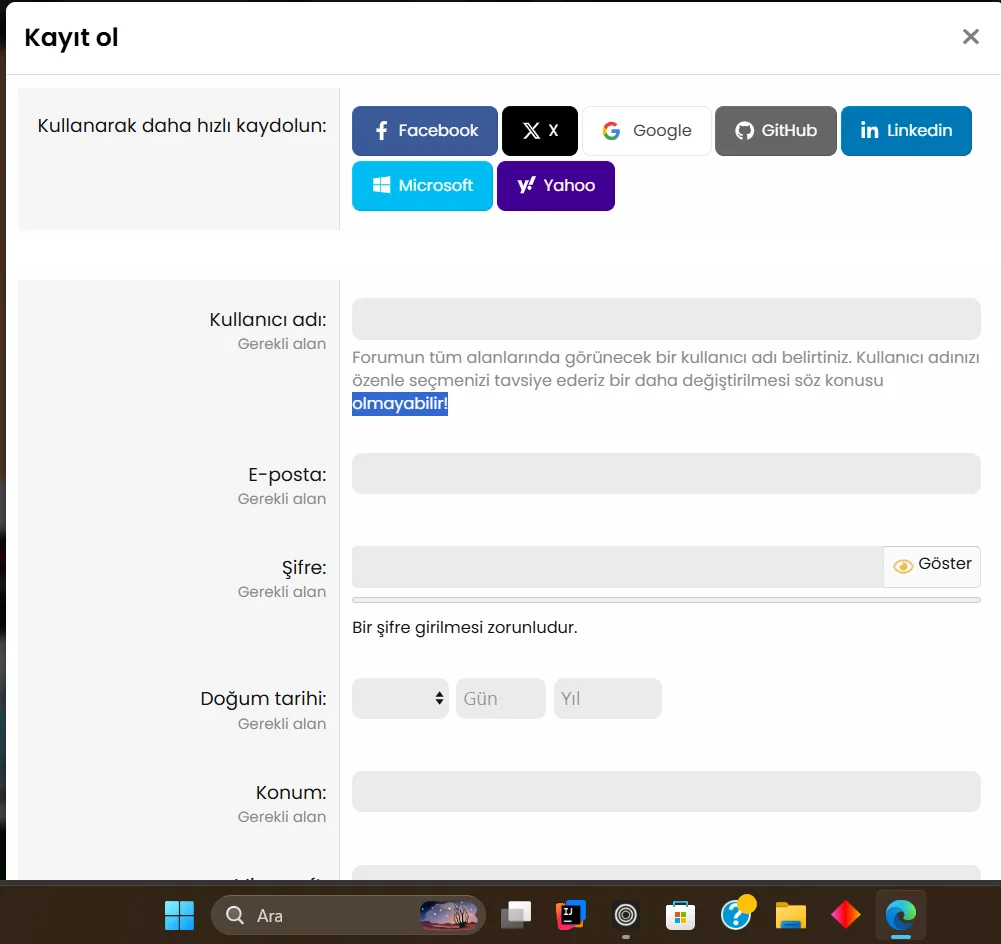The width and height of the screenshot is (1001, 944).
Task: Click the "E-posta:" label
Action: tap(287, 474)
